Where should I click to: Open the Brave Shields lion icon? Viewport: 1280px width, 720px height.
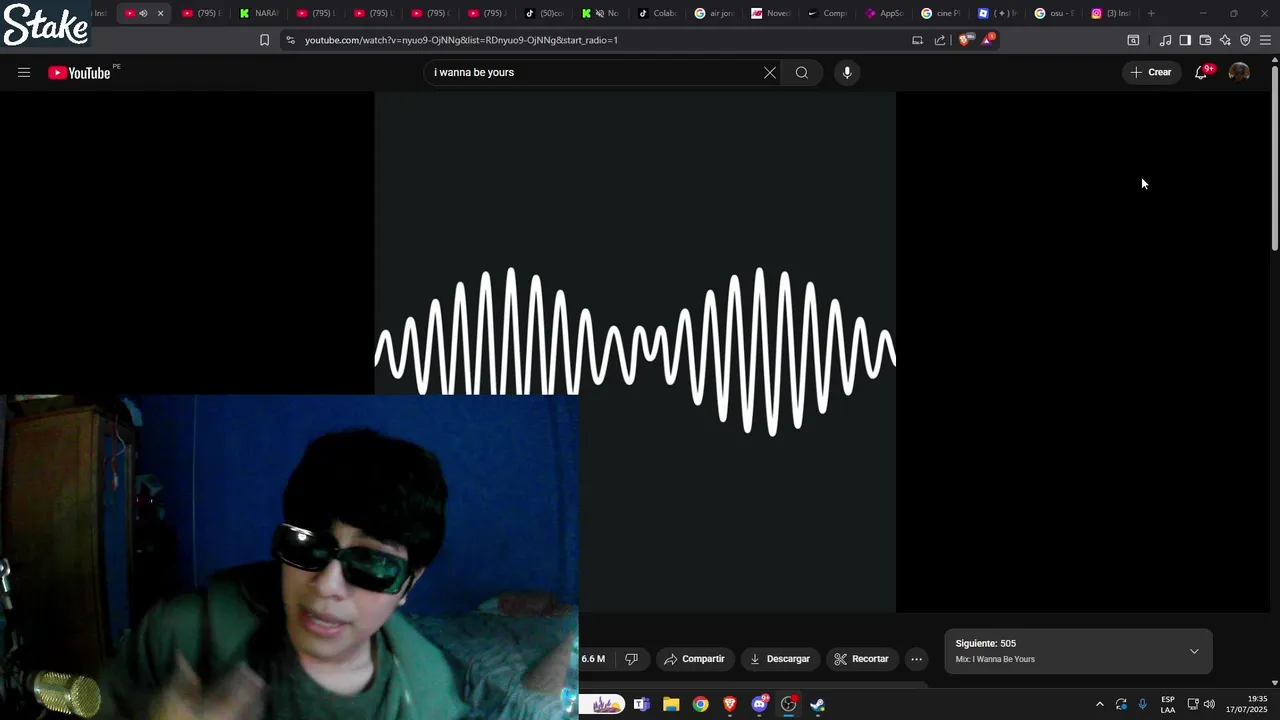[x=964, y=40]
